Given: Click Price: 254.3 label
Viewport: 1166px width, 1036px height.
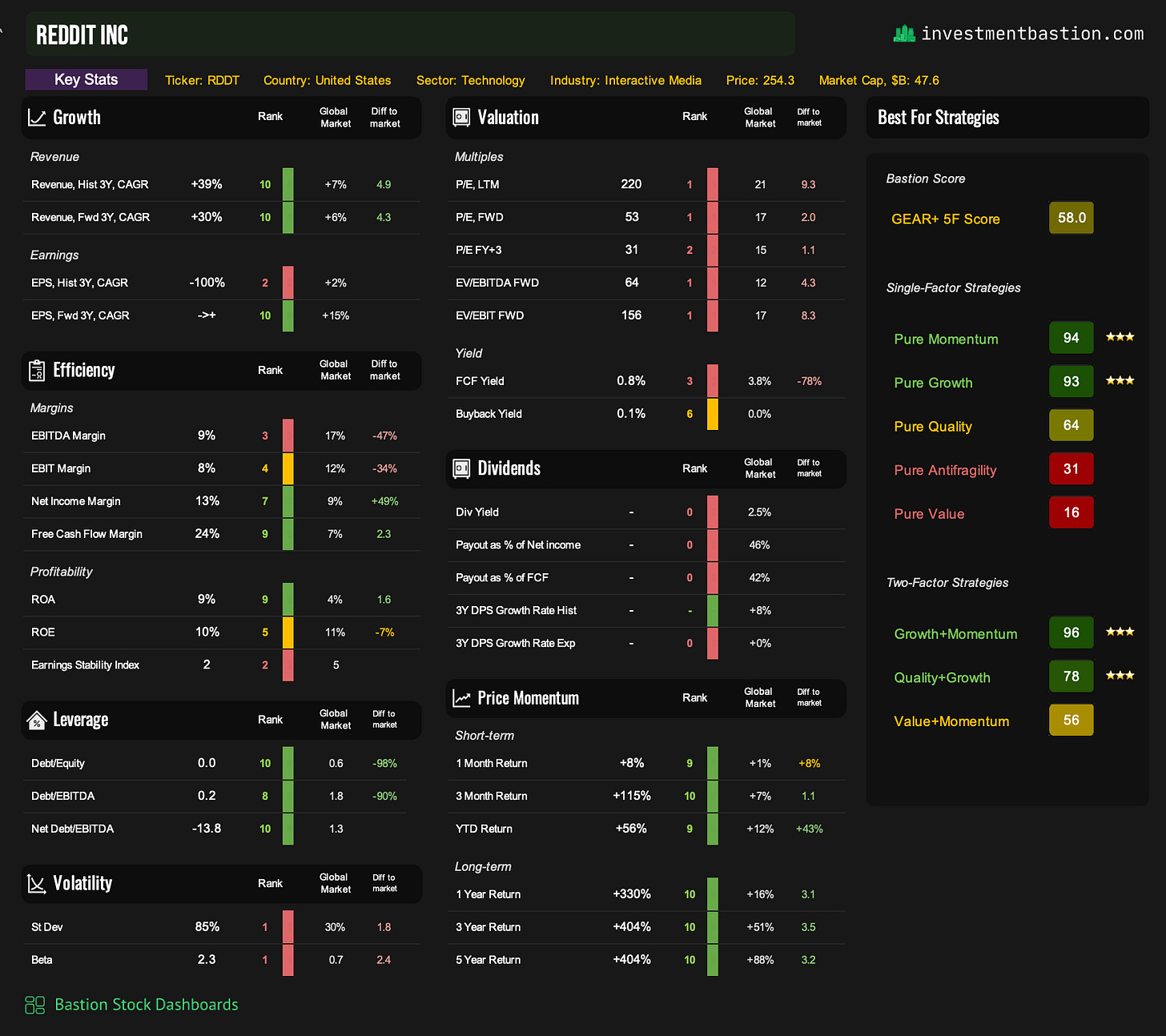Looking at the screenshot, I should [x=761, y=80].
